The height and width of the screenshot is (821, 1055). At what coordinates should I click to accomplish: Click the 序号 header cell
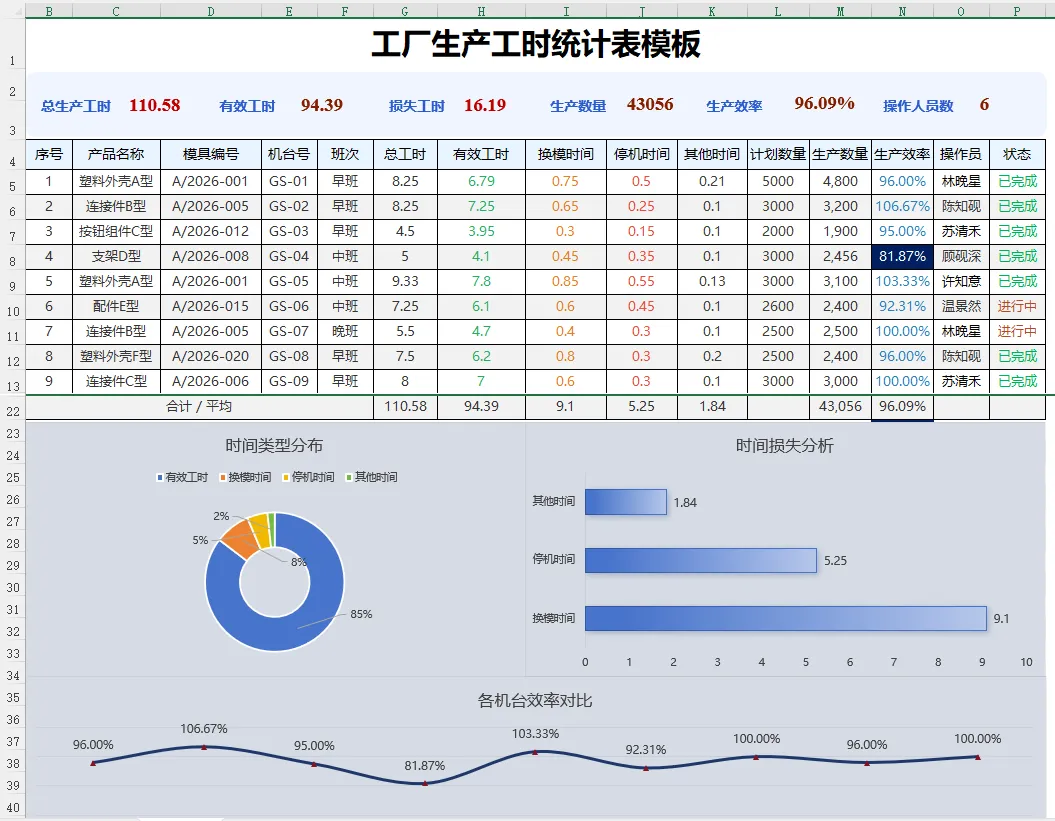click(x=49, y=154)
